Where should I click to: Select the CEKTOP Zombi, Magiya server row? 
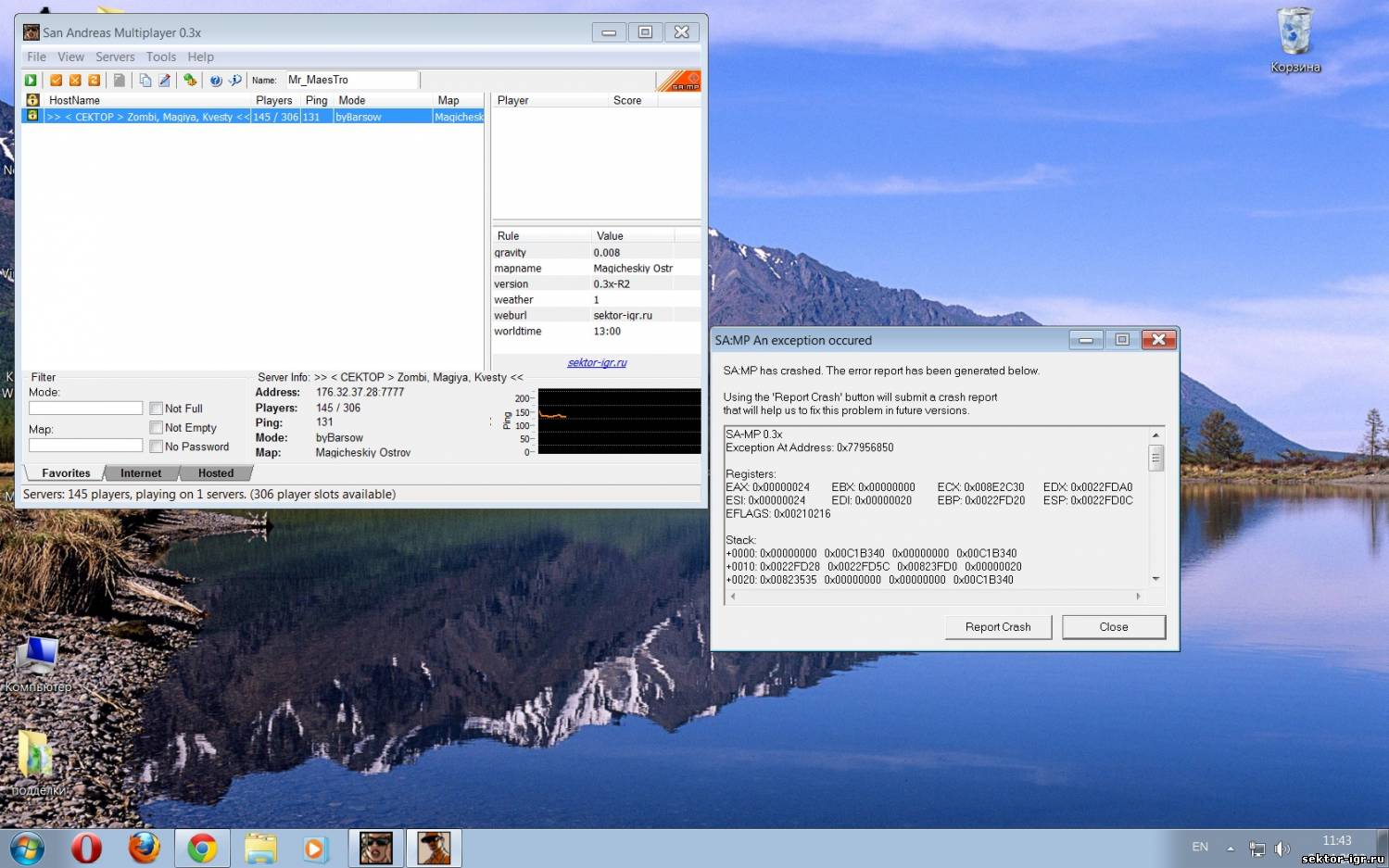coord(253,117)
